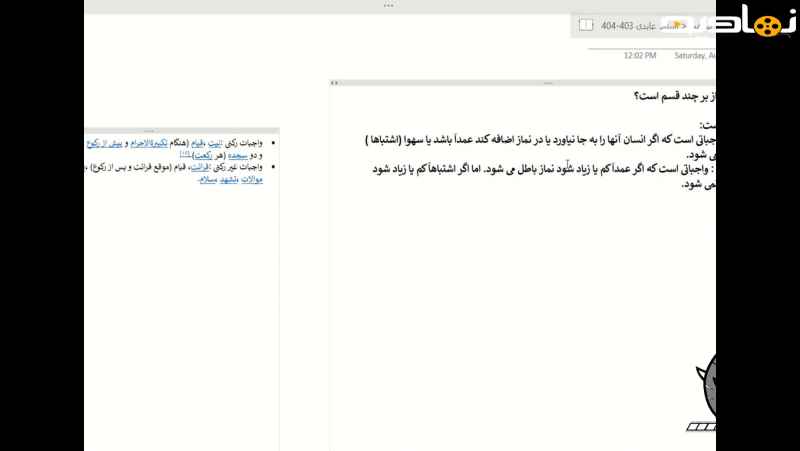Click the heading ending in "چند قسم است؟"

[x=674, y=96]
